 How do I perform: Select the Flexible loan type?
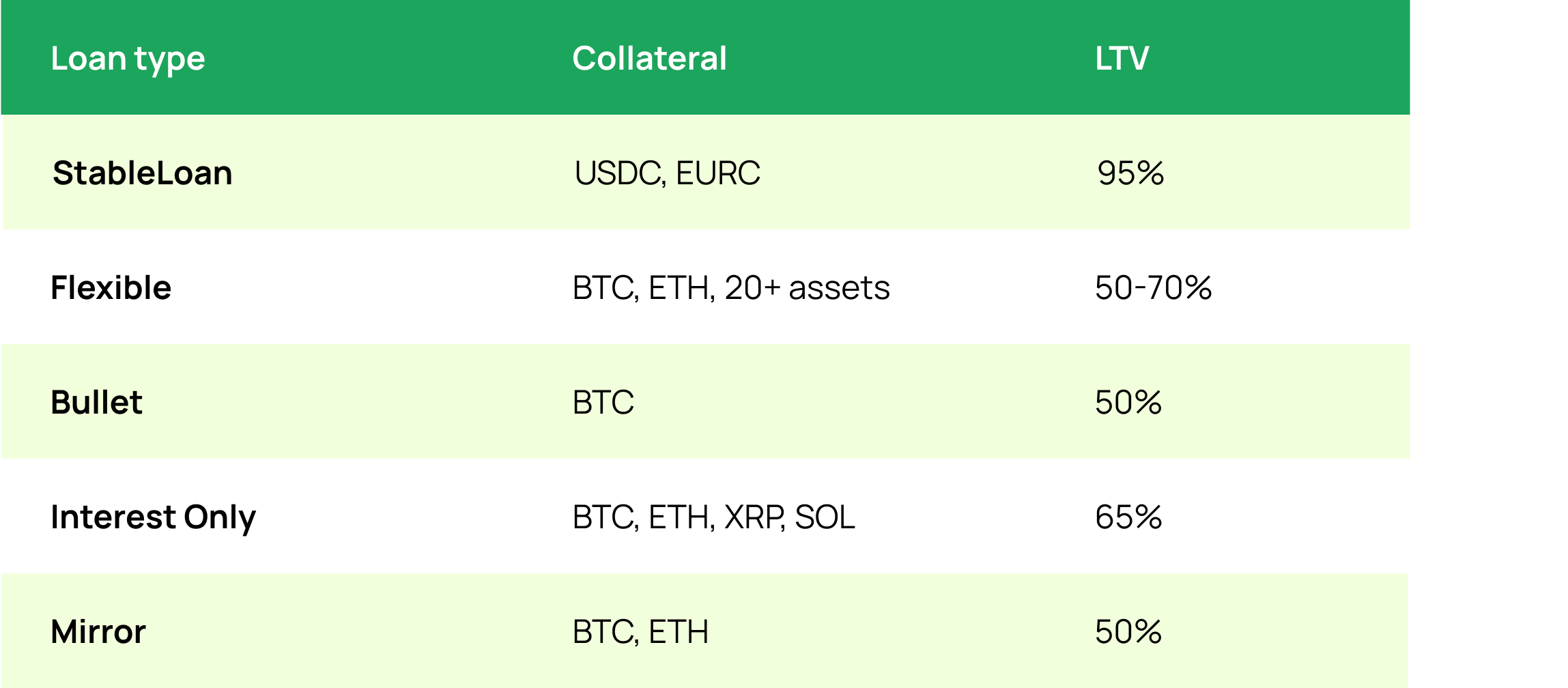(x=111, y=288)
